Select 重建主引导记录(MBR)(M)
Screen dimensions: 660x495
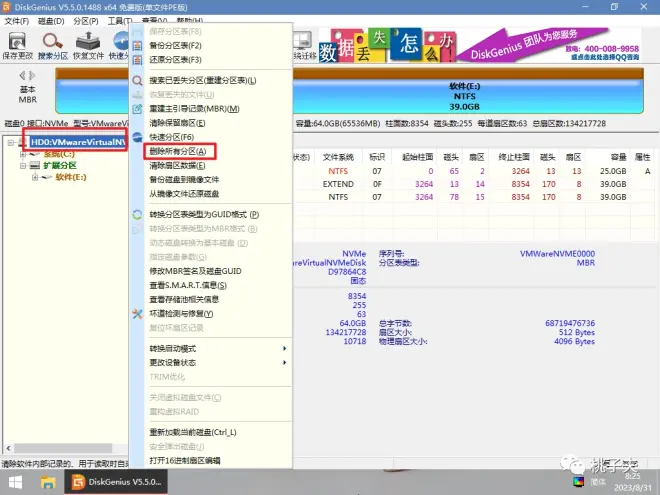(x=194, y=109)
